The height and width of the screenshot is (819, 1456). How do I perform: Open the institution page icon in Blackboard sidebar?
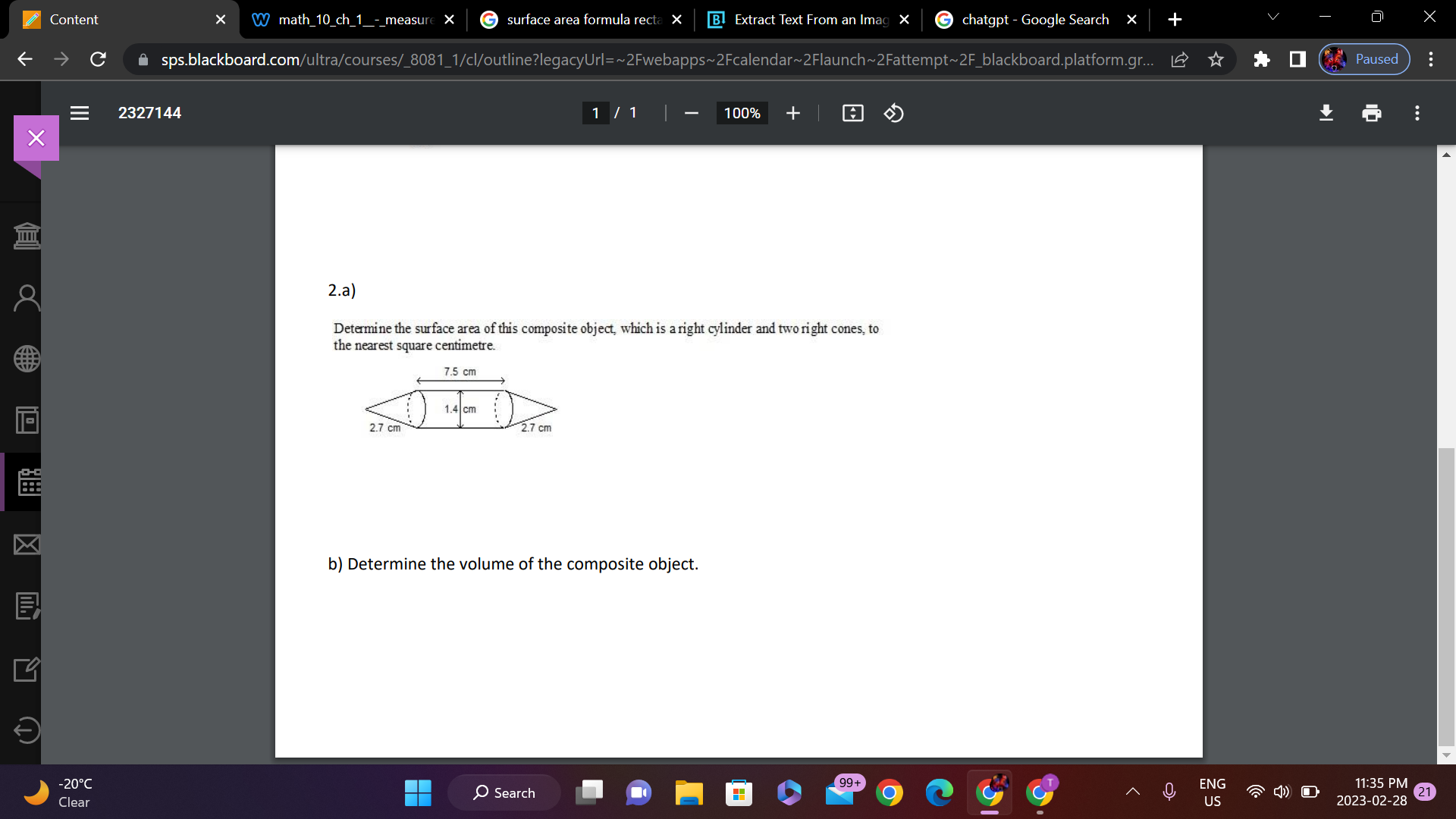pos(27,235)
